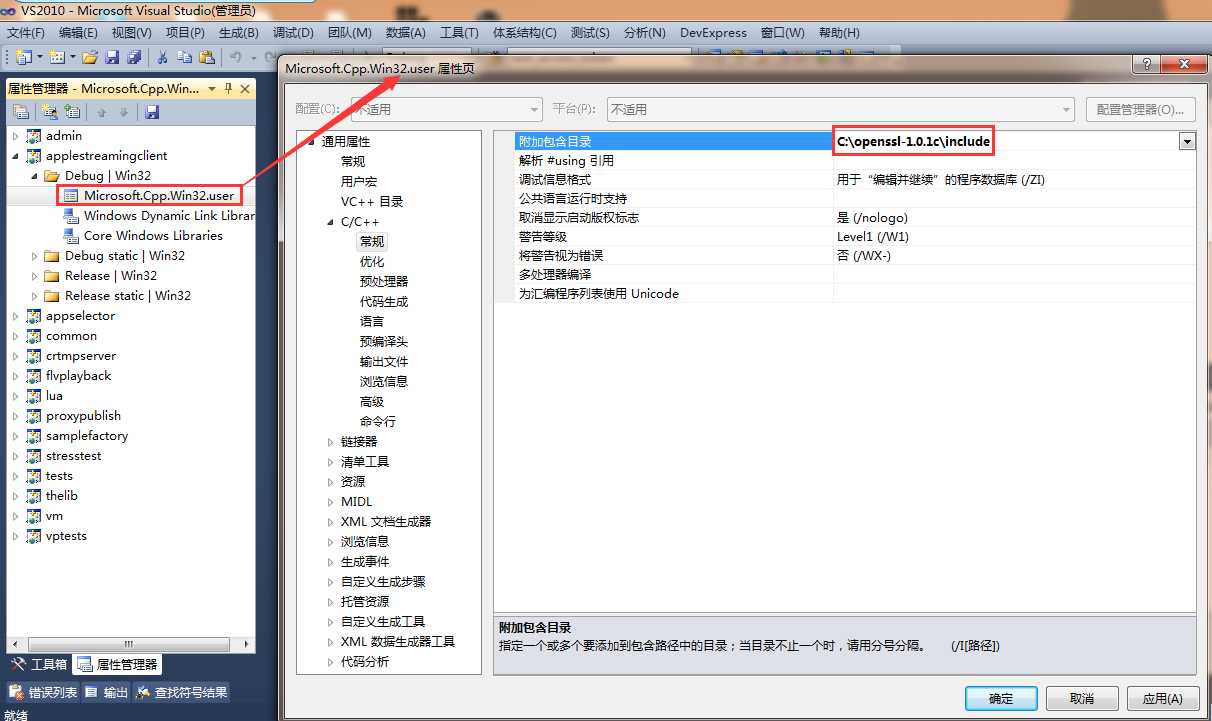This screenshot has height=721, width=1212.
Task: Click the Add New Item toolbar icon
Action: click(56, 57)
